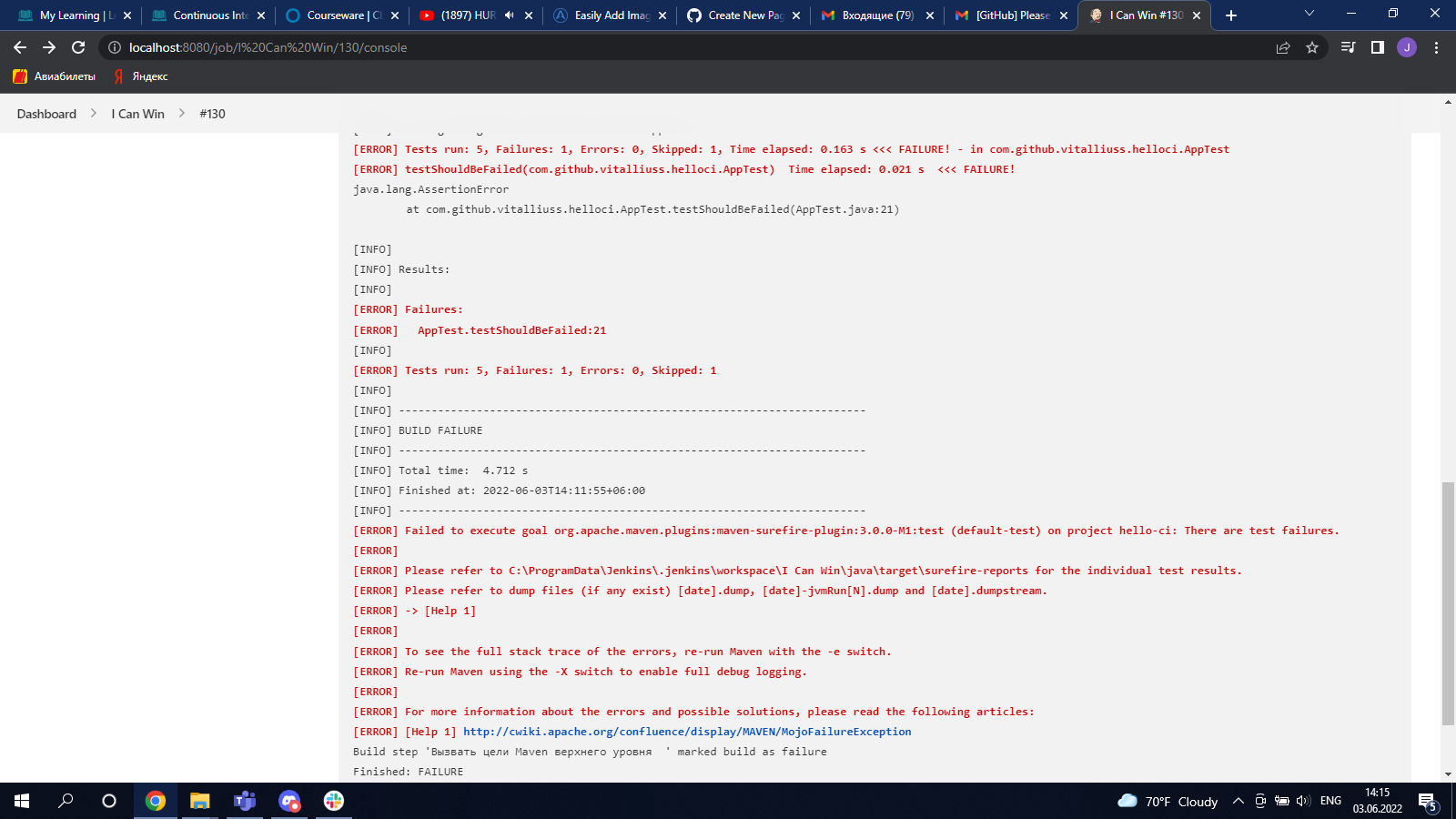1456x819 pixels.
Task: Open Яндекс bookmark
Action: click(x=141, y=76)
